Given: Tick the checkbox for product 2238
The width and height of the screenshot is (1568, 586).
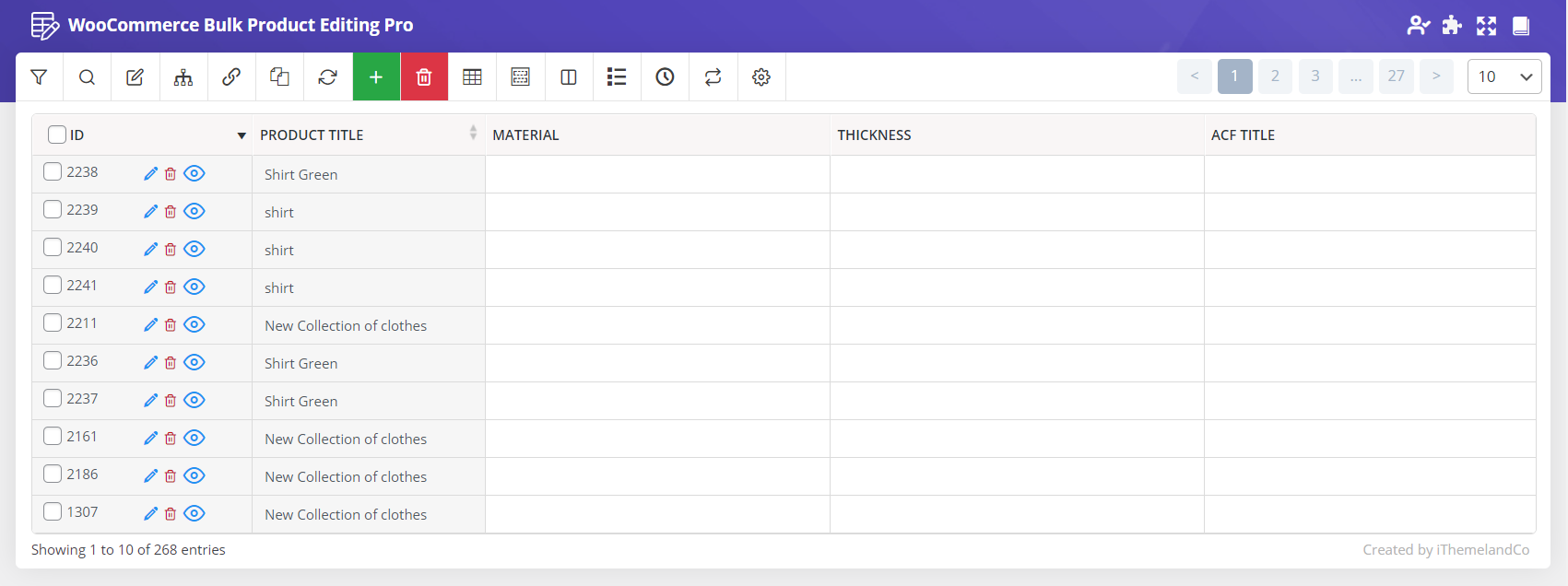Looking at the screenshot, I should point(53,172).
